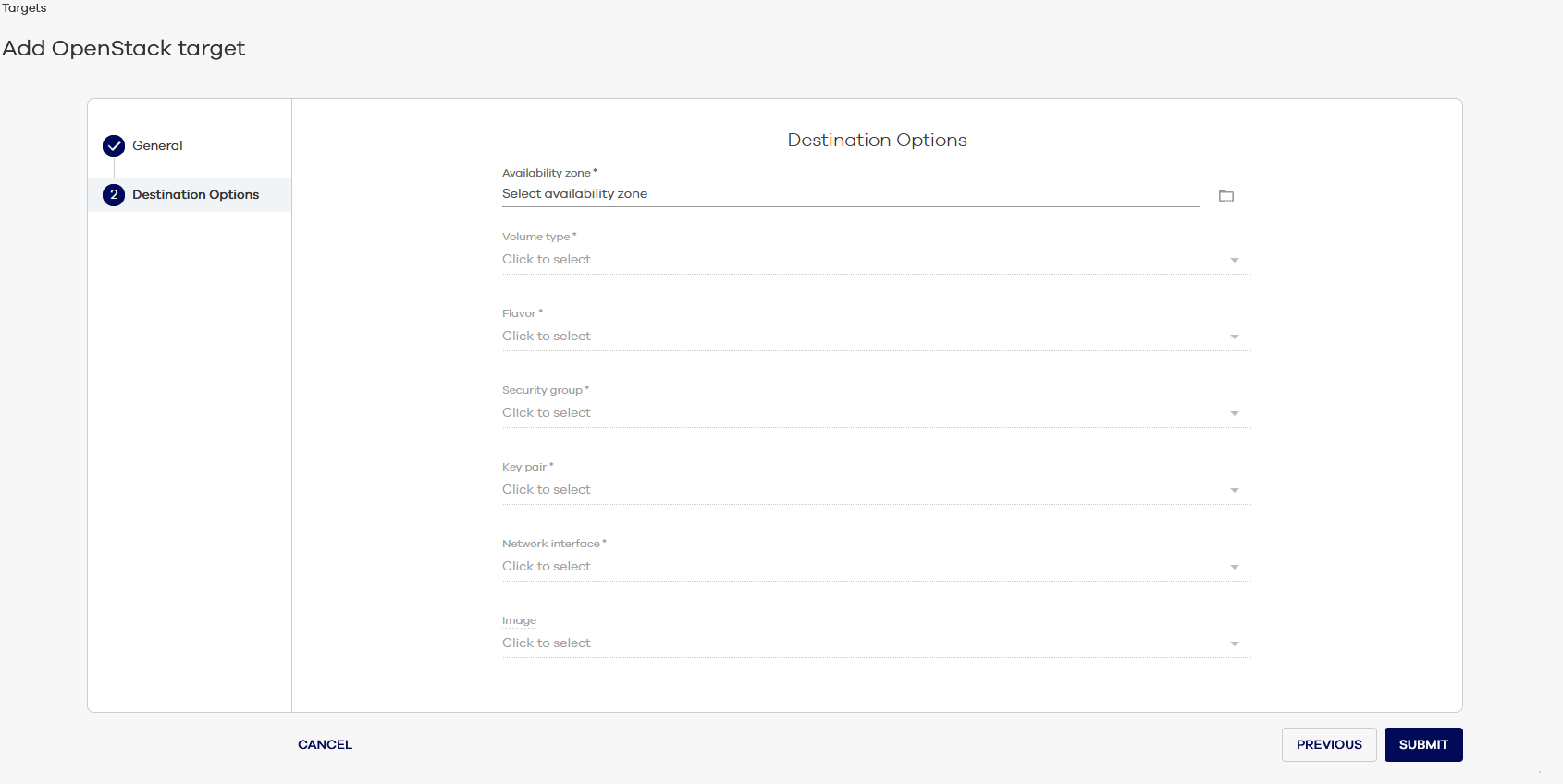This screenshot has height=784, width=1563.
Task: Click the folder browse icon for availability zone
Action: [x=1226, y=196]
